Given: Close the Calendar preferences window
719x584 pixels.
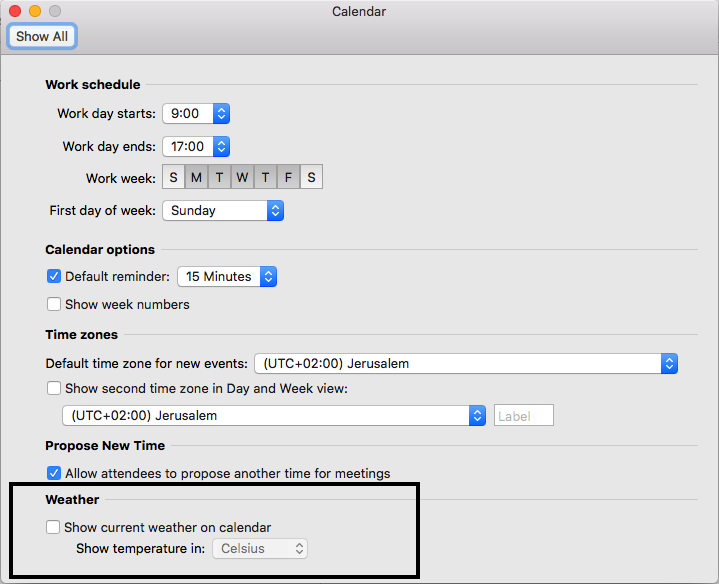Looking at the screenshot, I should pos(15,11).
